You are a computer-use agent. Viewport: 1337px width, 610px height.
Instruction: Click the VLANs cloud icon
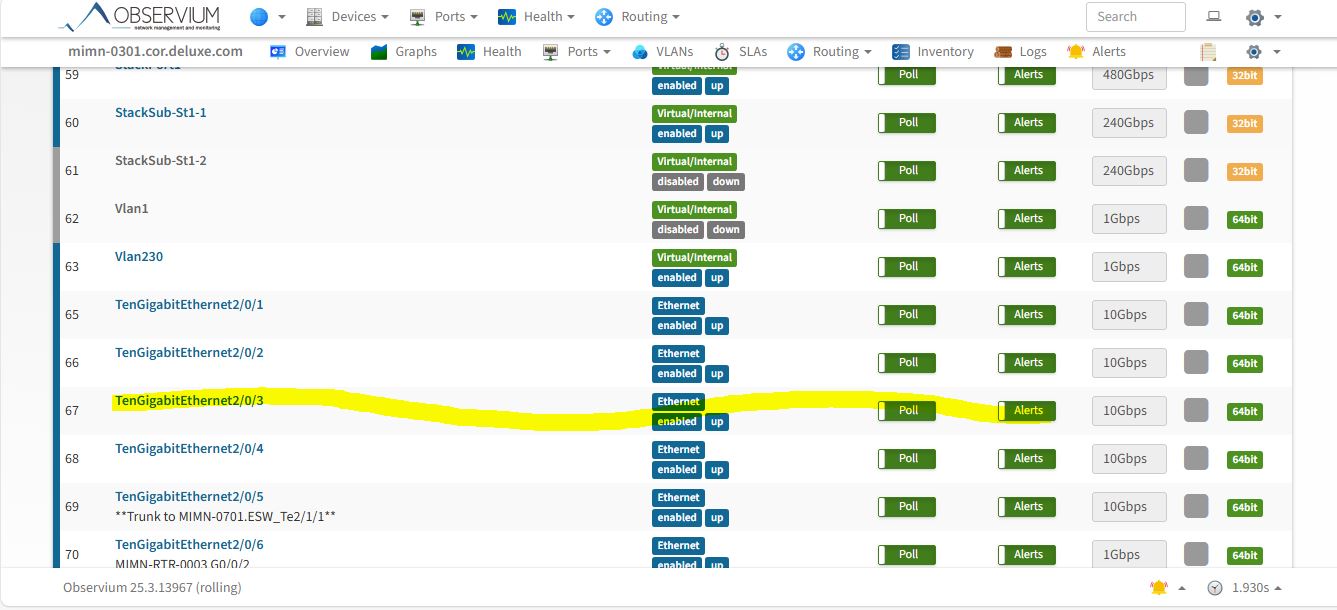[640, 52]
